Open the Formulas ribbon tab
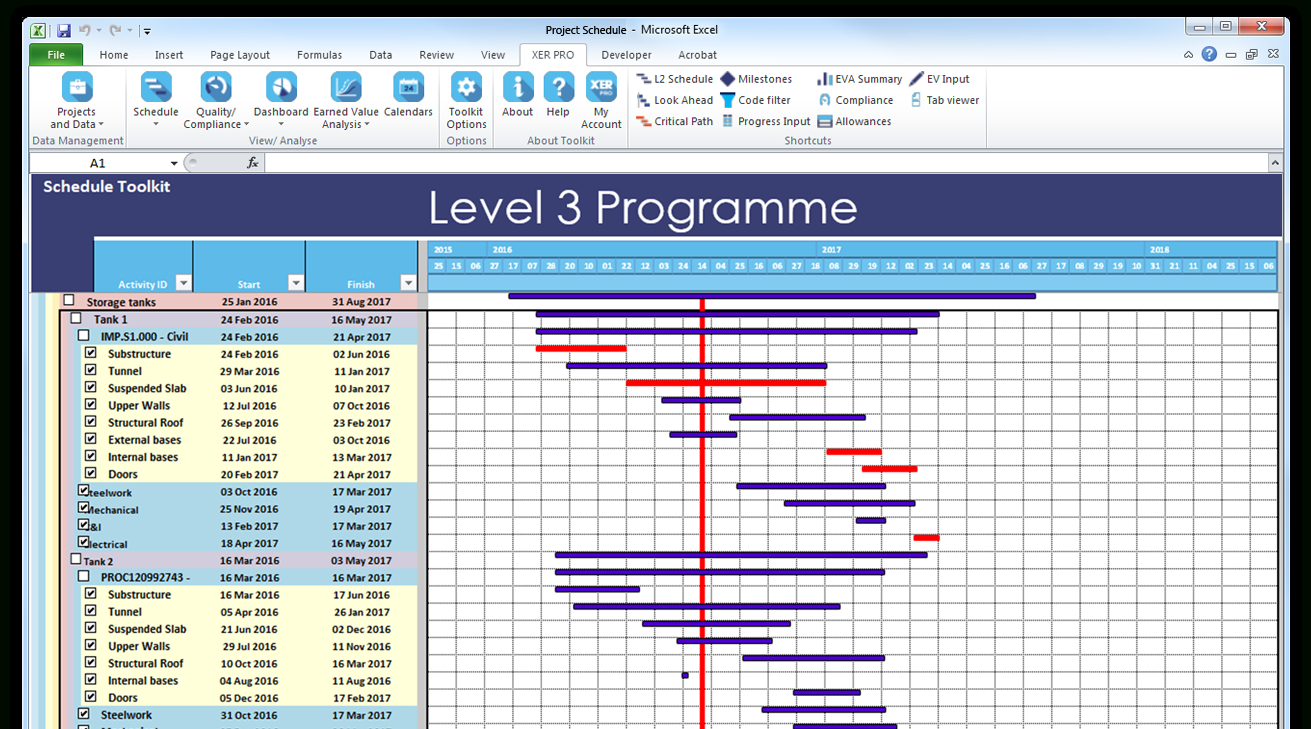Viewport: 1311px width, 729px height. pyautogui.click(x=319, y=55)
